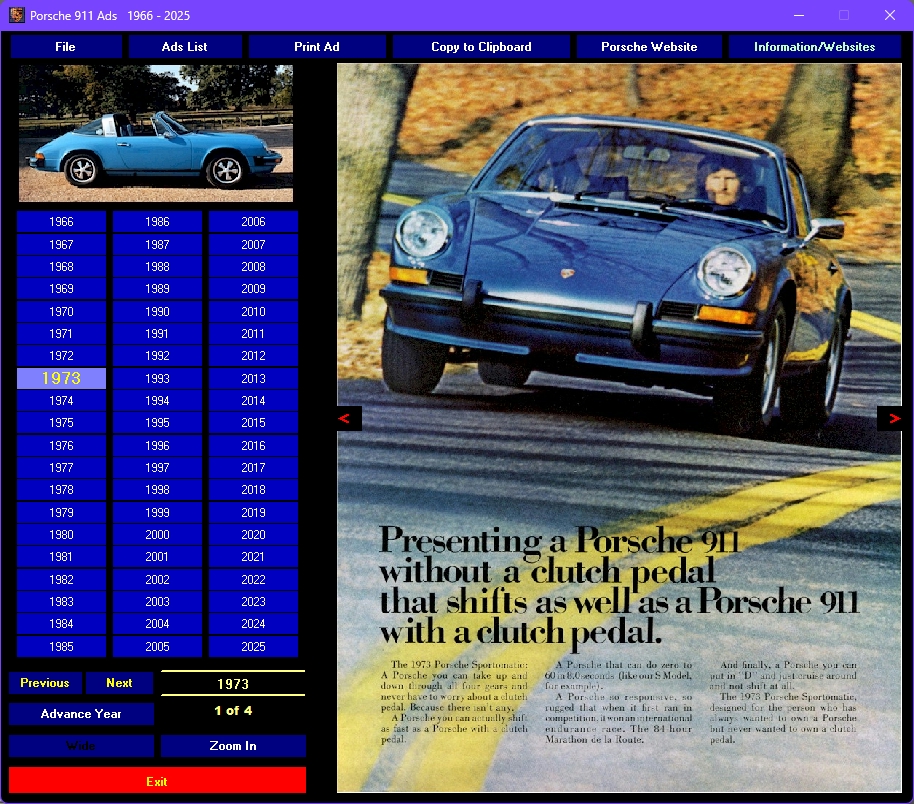Go to the Previous ad

pyautogui.click(x=45, y=683)
